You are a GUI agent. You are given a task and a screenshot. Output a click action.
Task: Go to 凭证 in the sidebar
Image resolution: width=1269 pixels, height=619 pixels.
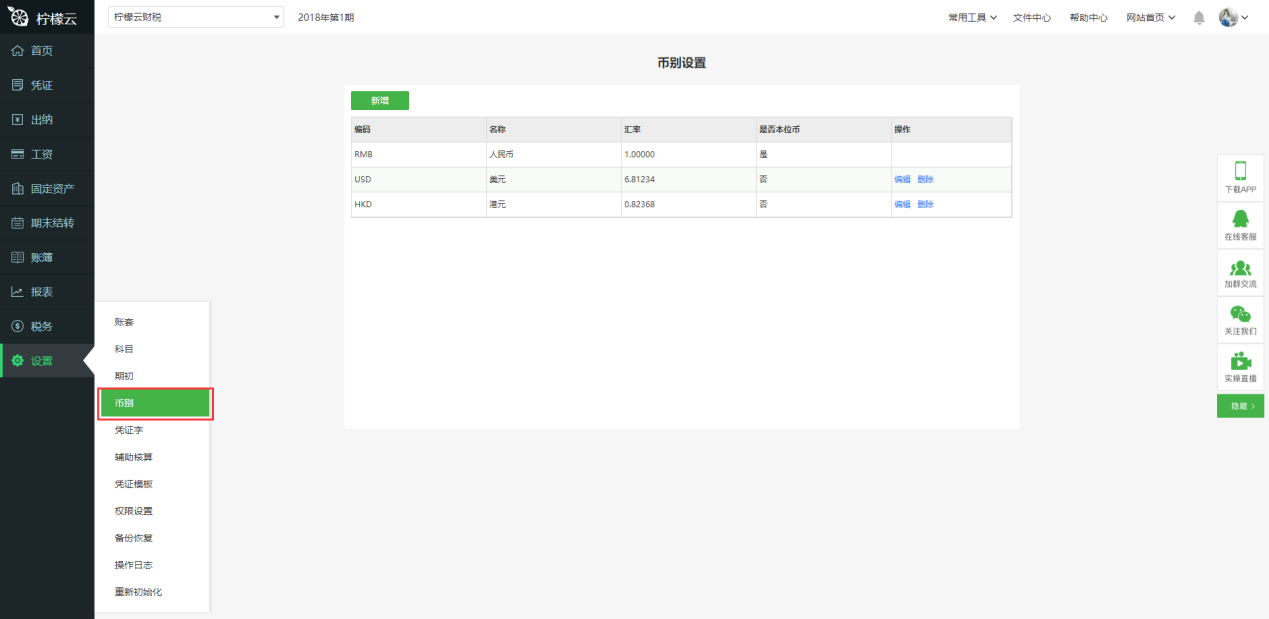pos(42,85)
